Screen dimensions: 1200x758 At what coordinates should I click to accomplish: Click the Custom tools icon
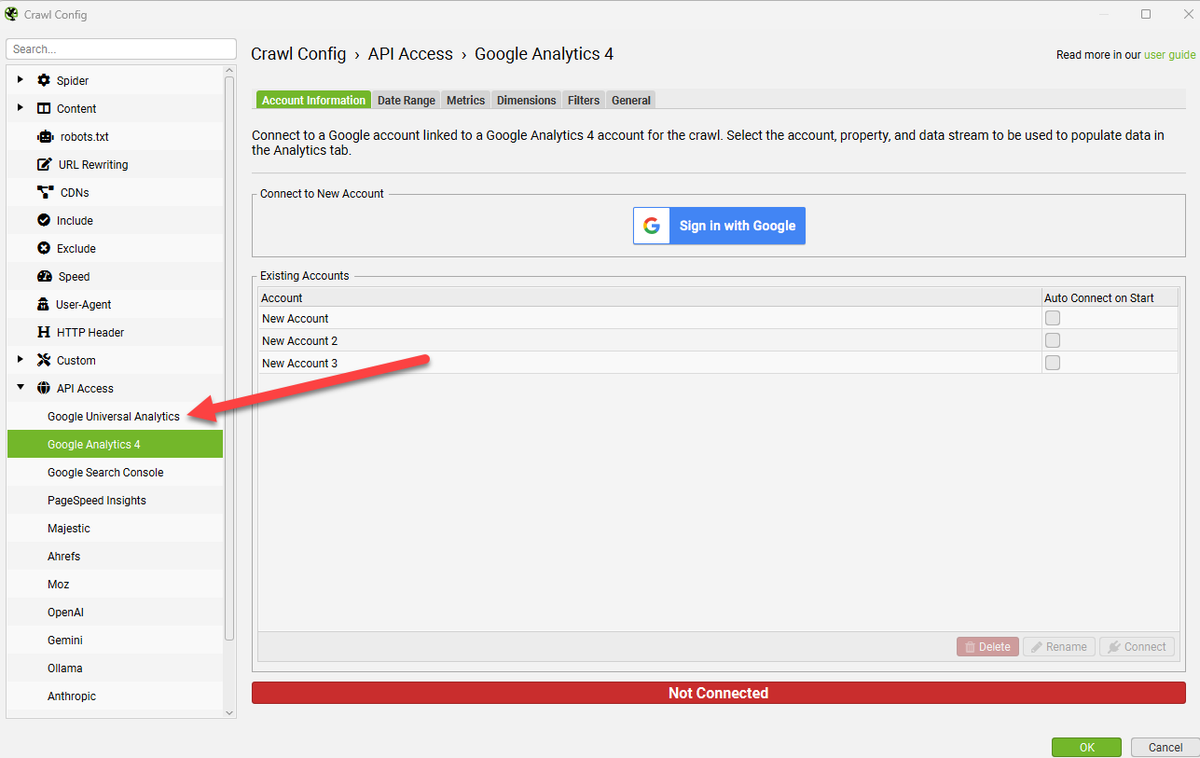tap(44, 360)
